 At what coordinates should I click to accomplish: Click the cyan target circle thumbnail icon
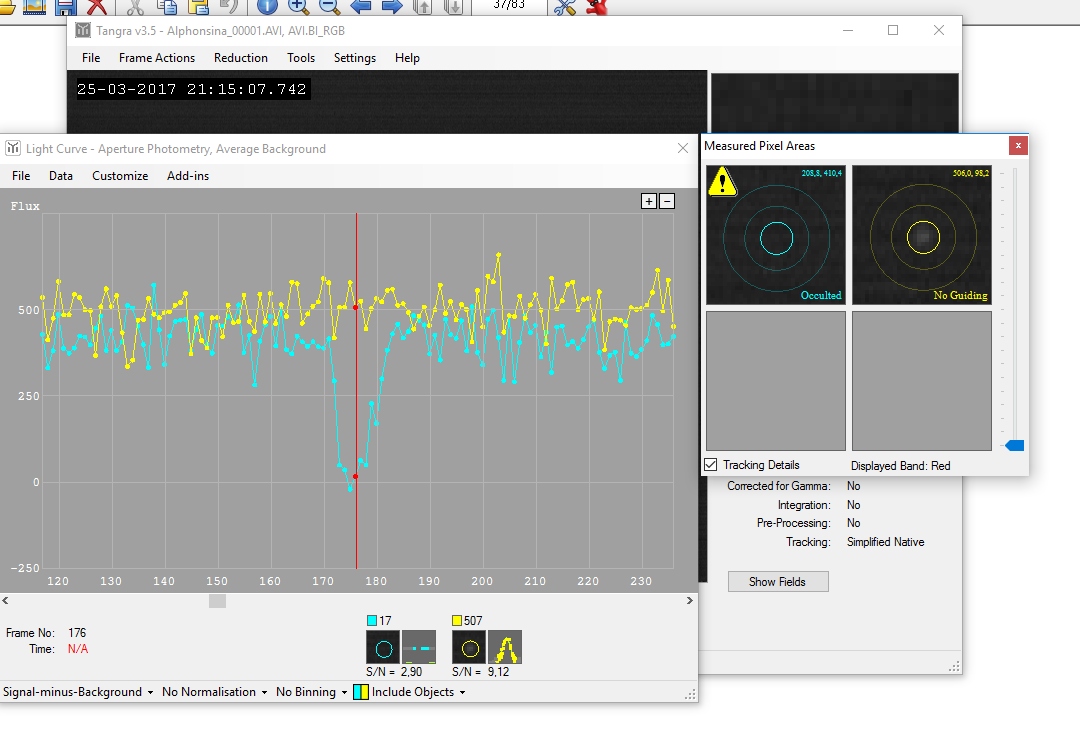click(x=383, y=648)
